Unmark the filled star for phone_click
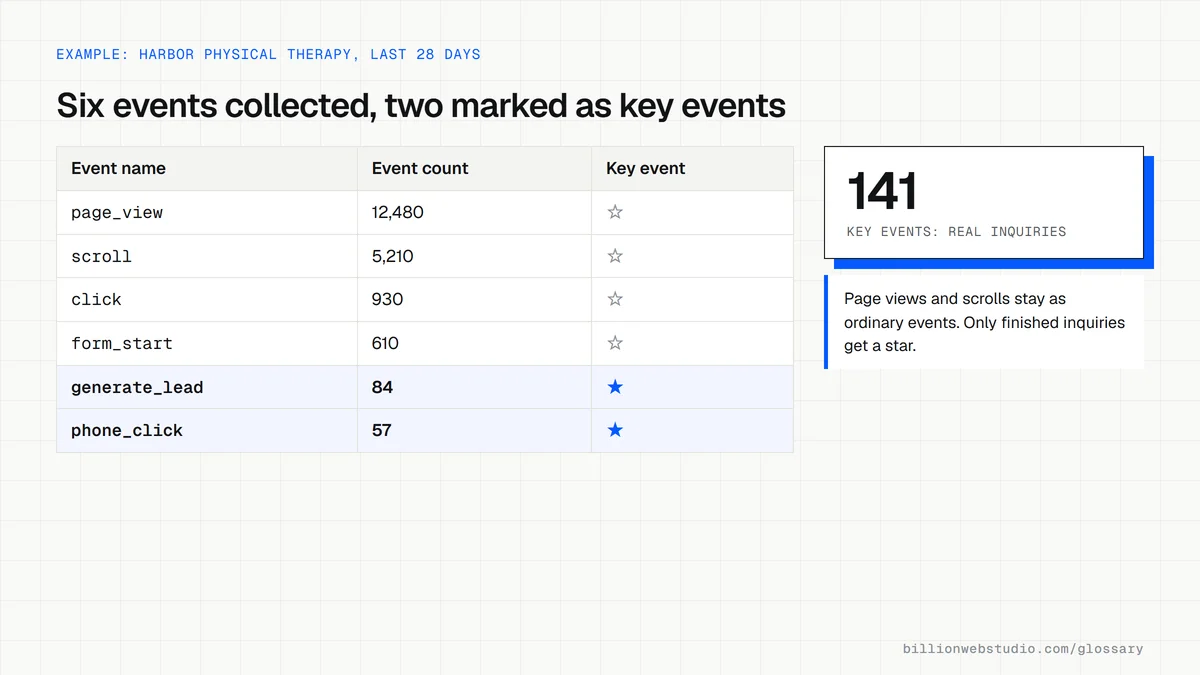 615,430
